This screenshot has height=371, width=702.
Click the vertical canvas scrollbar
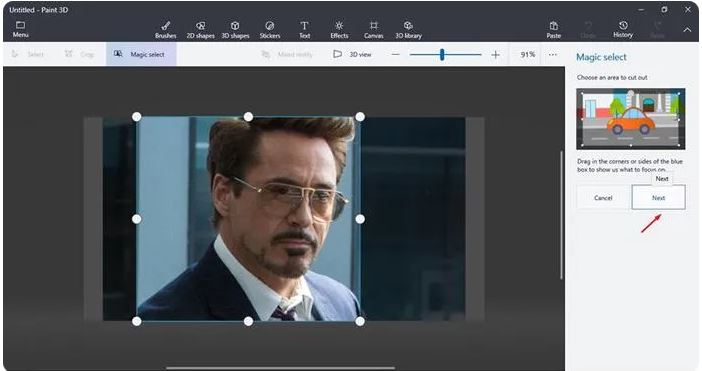point(561,215)
